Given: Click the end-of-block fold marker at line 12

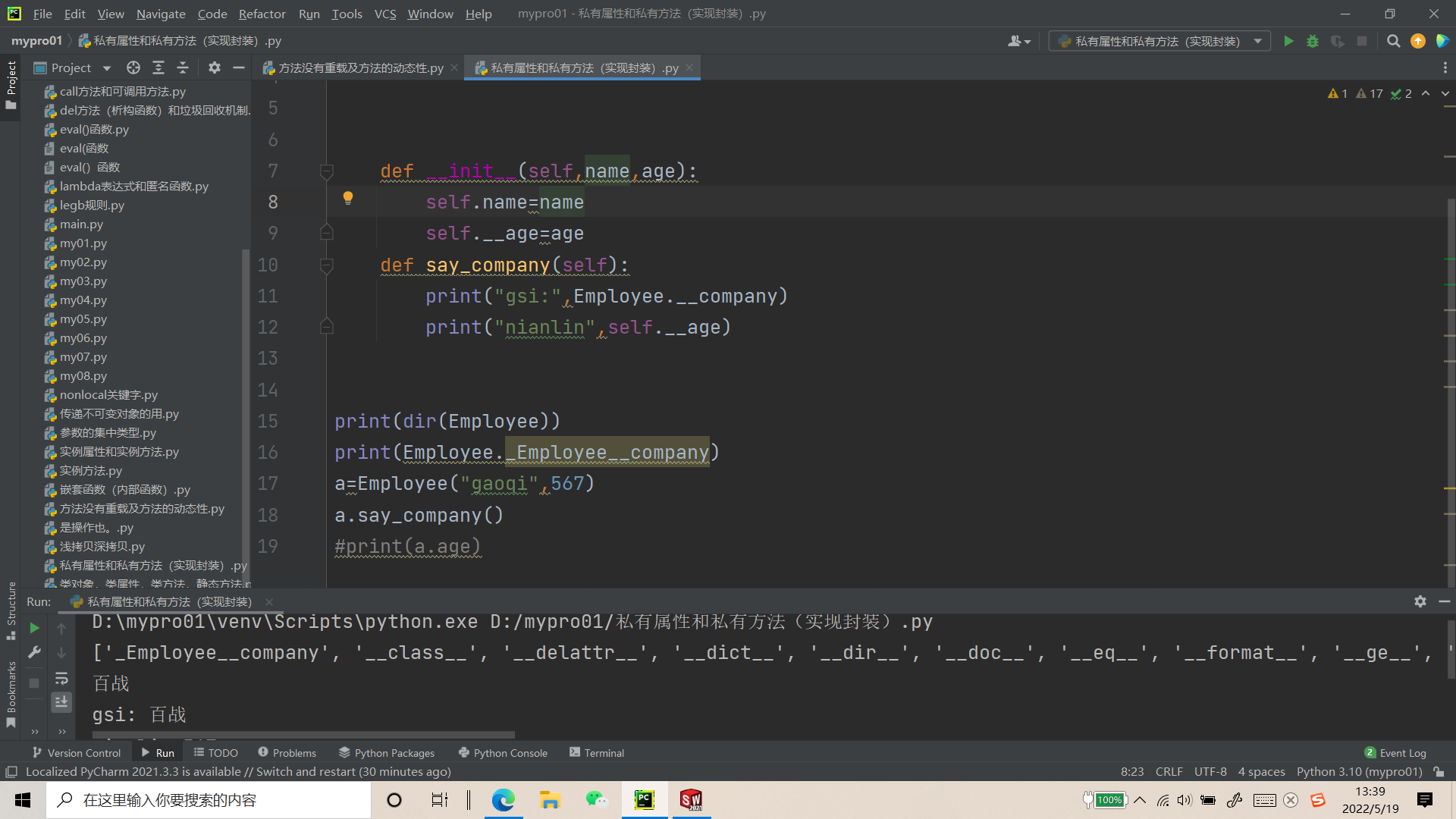Looking at the screenshot, I should 327,327.
